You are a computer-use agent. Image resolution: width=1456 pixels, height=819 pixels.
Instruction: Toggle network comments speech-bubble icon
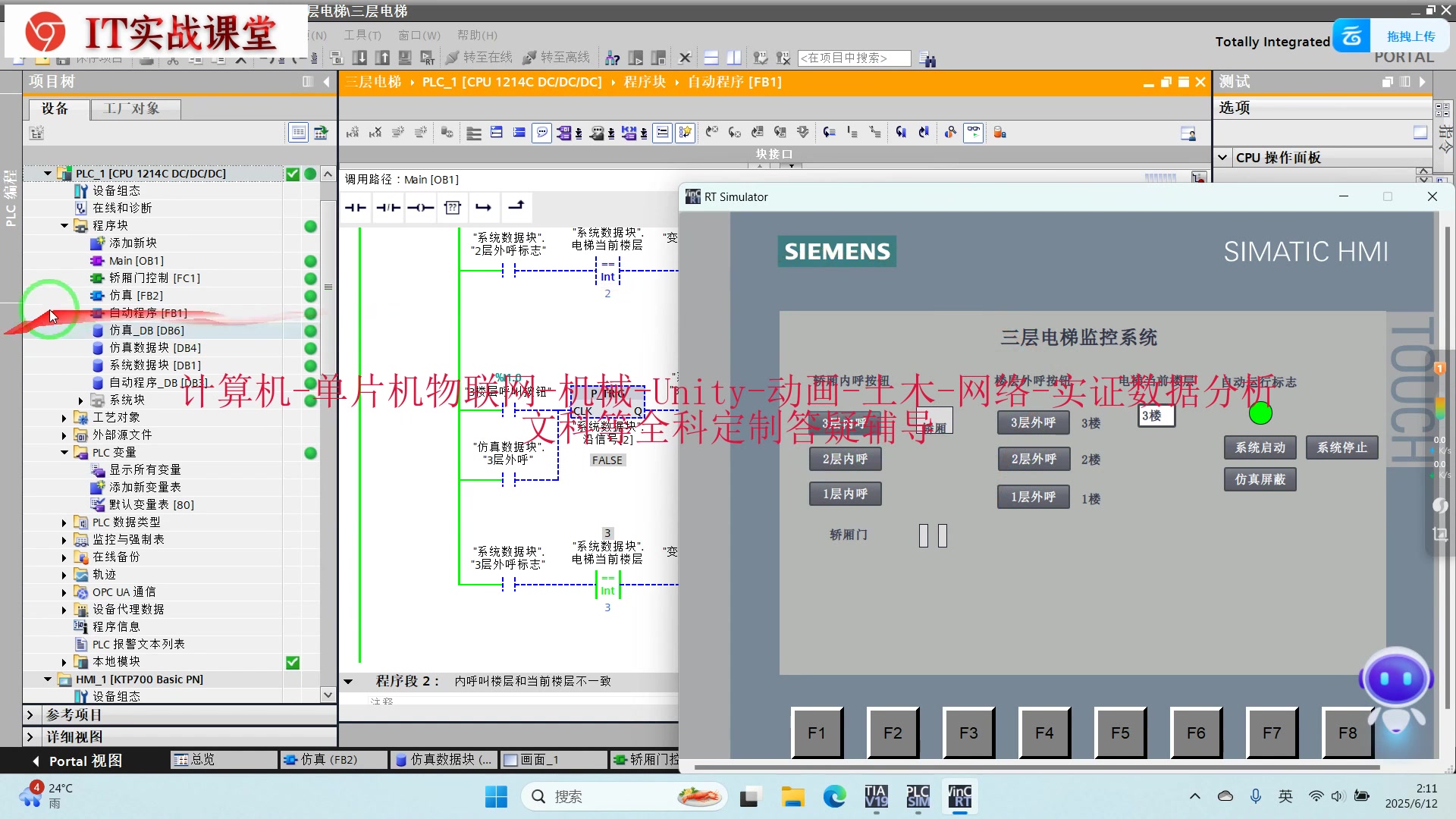tap(542, 133)
